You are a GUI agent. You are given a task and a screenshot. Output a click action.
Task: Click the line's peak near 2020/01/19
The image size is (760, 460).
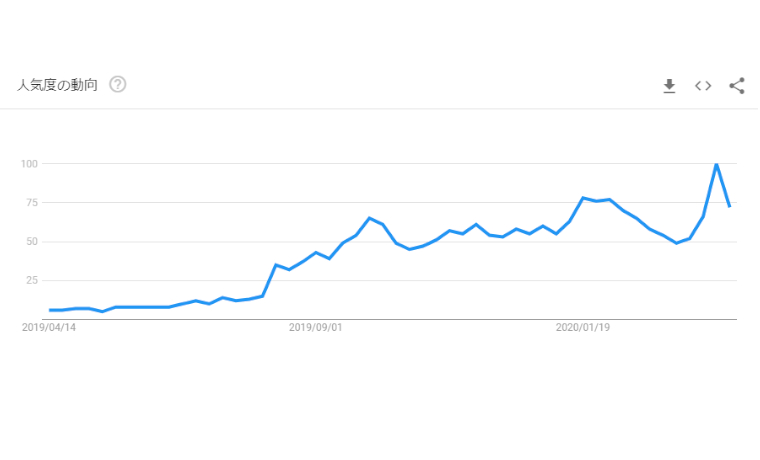click(583, 198)
